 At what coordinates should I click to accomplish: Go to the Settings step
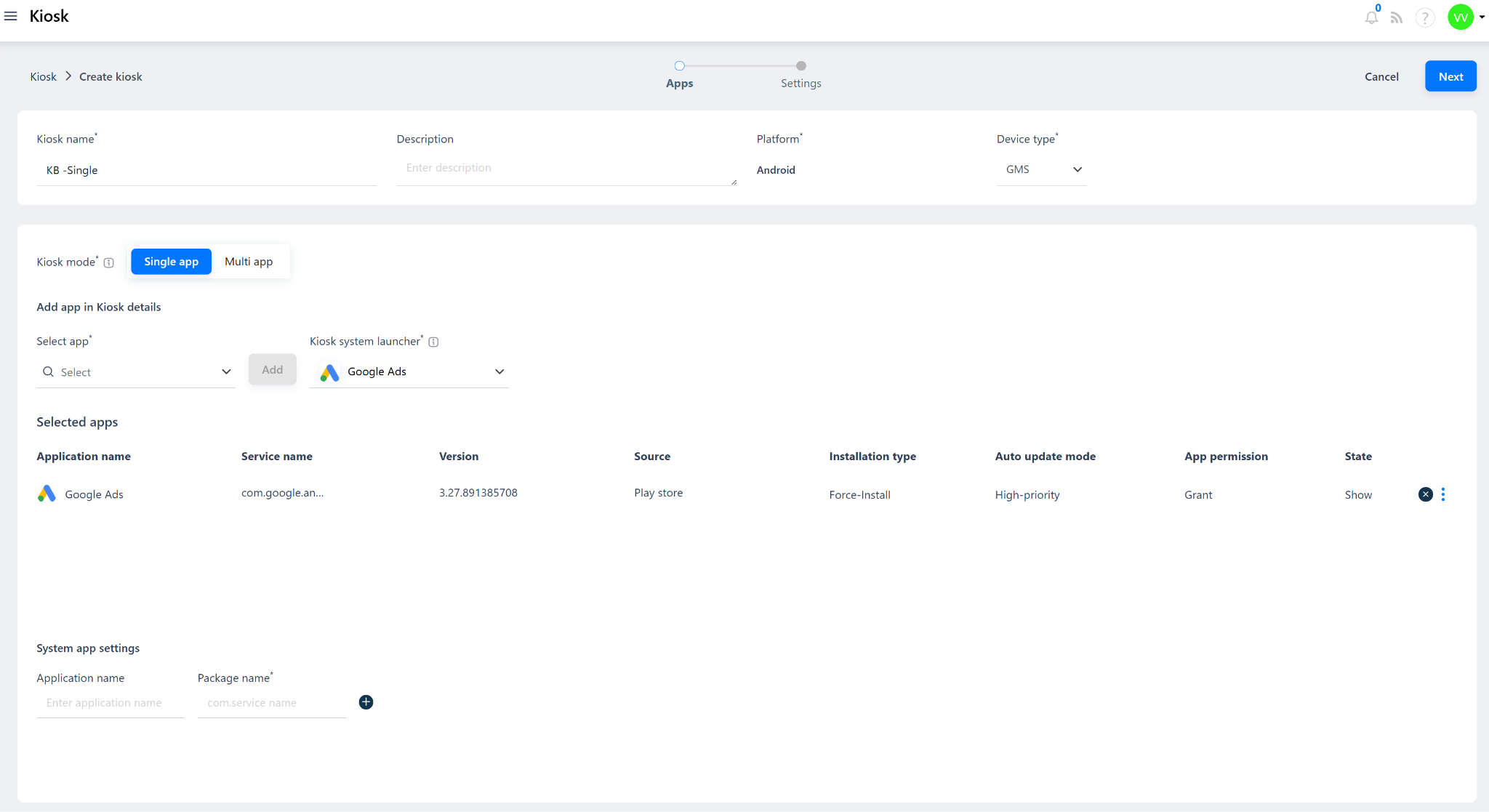800,75
